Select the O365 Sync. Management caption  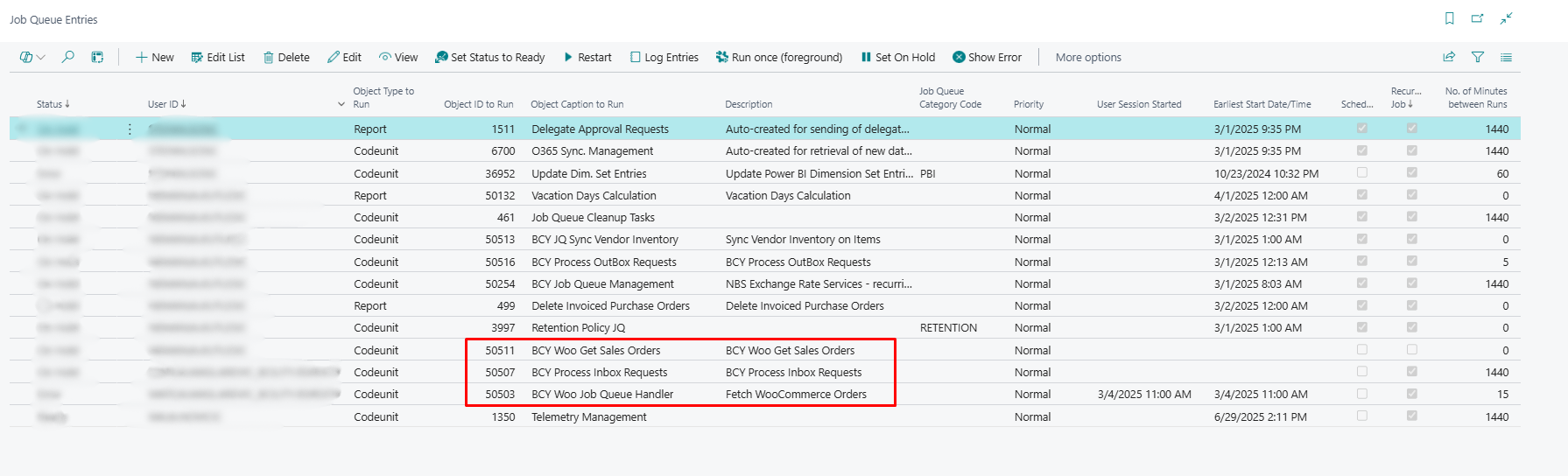592,151
